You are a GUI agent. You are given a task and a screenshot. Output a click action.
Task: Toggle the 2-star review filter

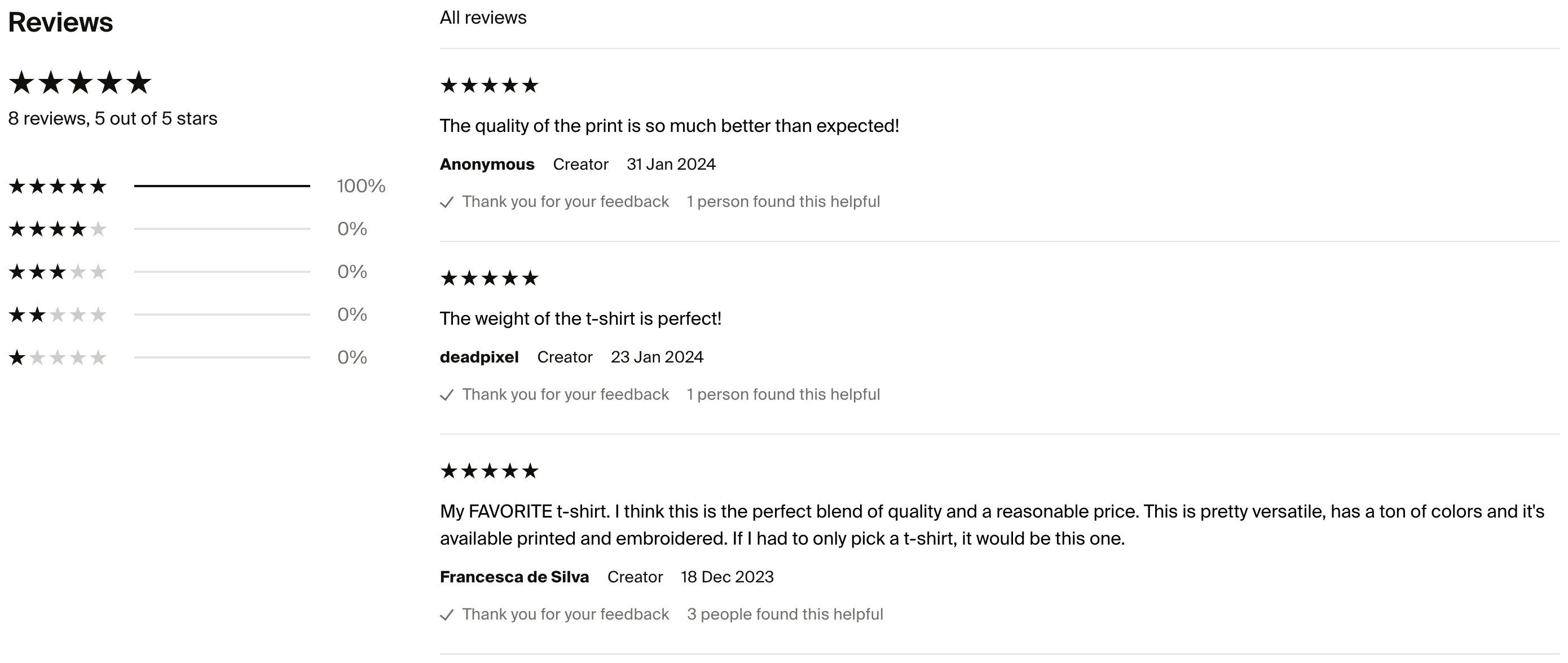coord(56,314)
